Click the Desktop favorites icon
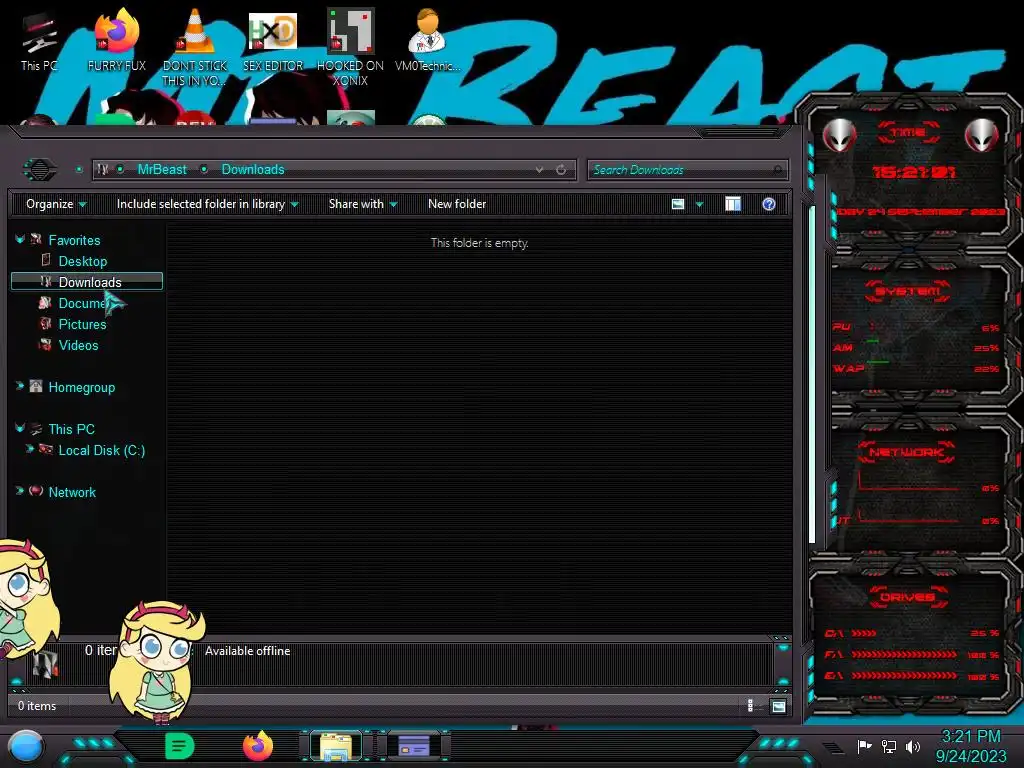 pos(46,260)
